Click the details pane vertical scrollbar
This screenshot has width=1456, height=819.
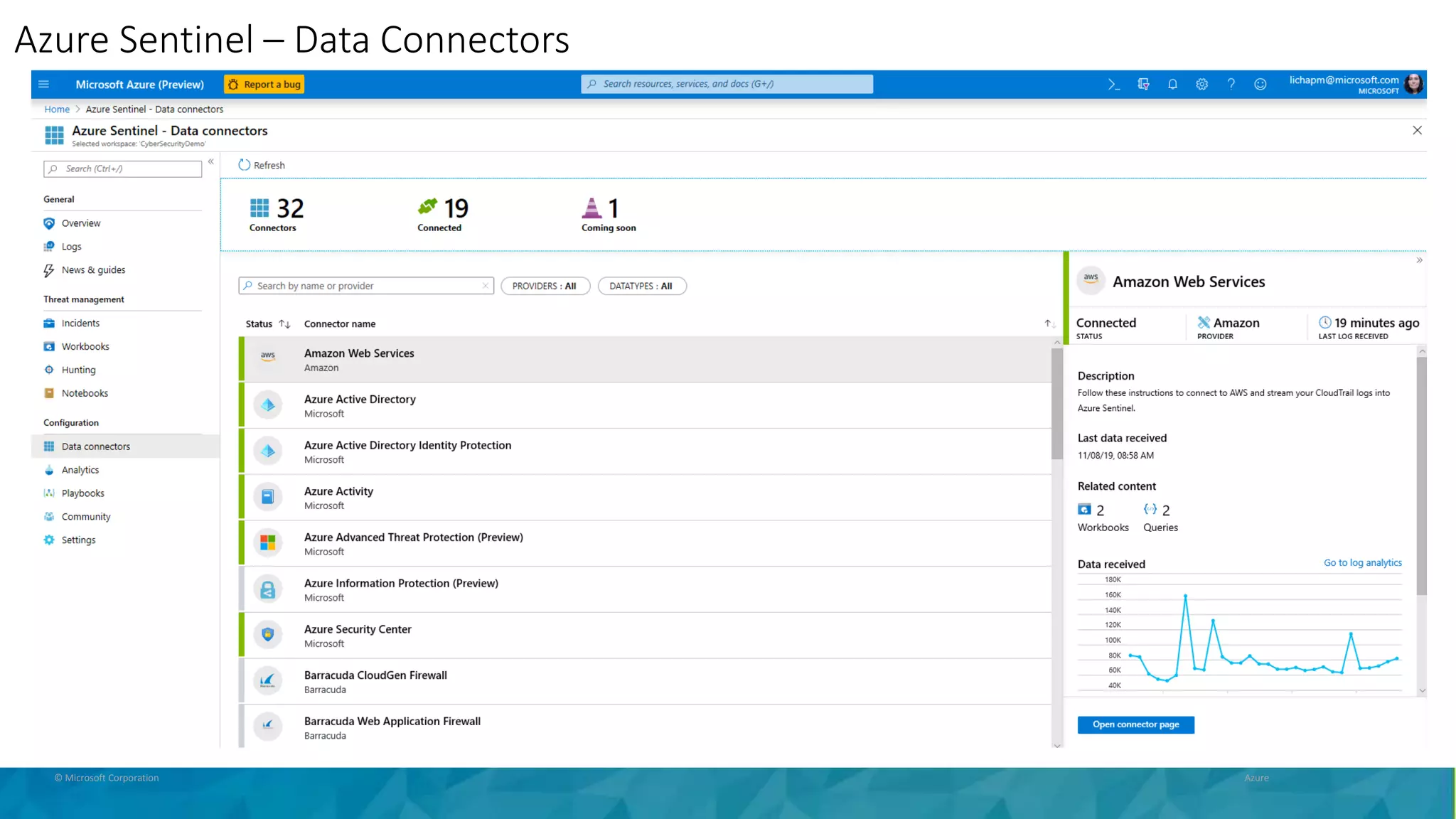[x=1421, y=476]
